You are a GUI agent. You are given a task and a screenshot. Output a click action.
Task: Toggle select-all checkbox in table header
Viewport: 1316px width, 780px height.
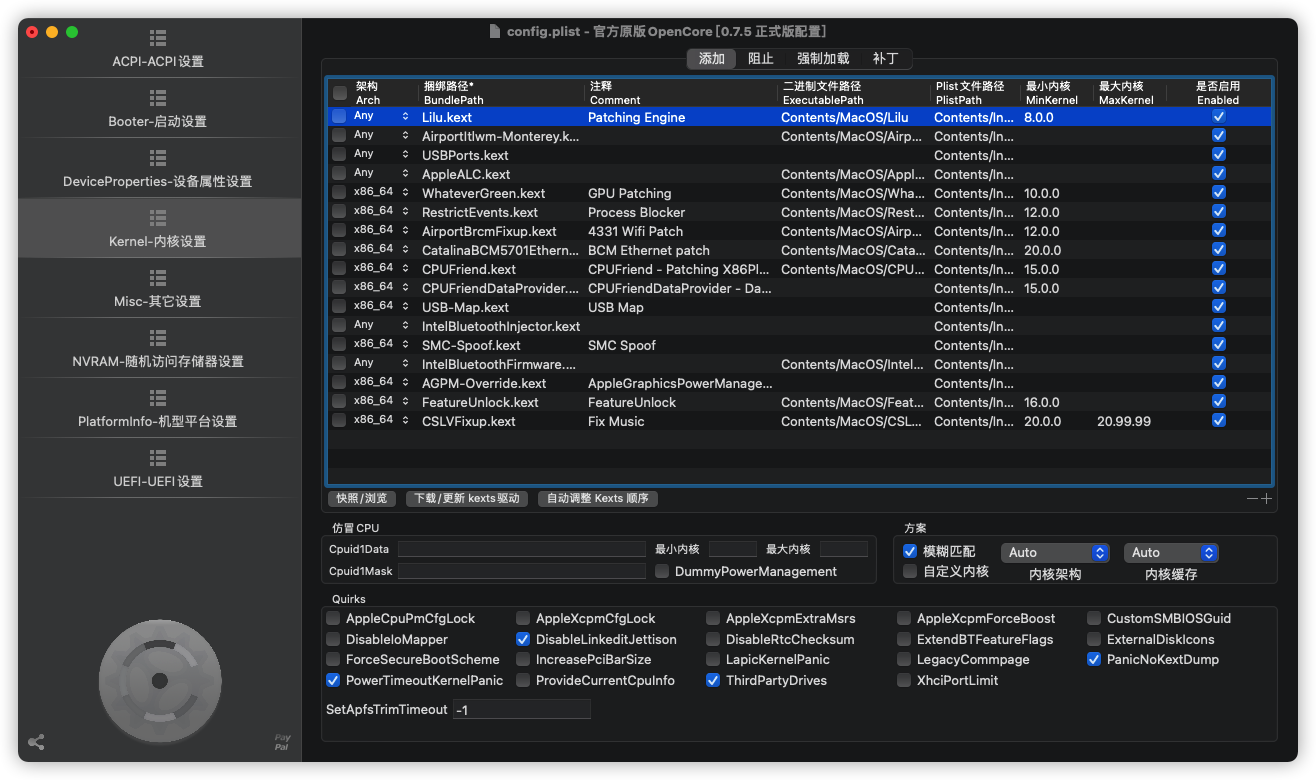[340, 93]
